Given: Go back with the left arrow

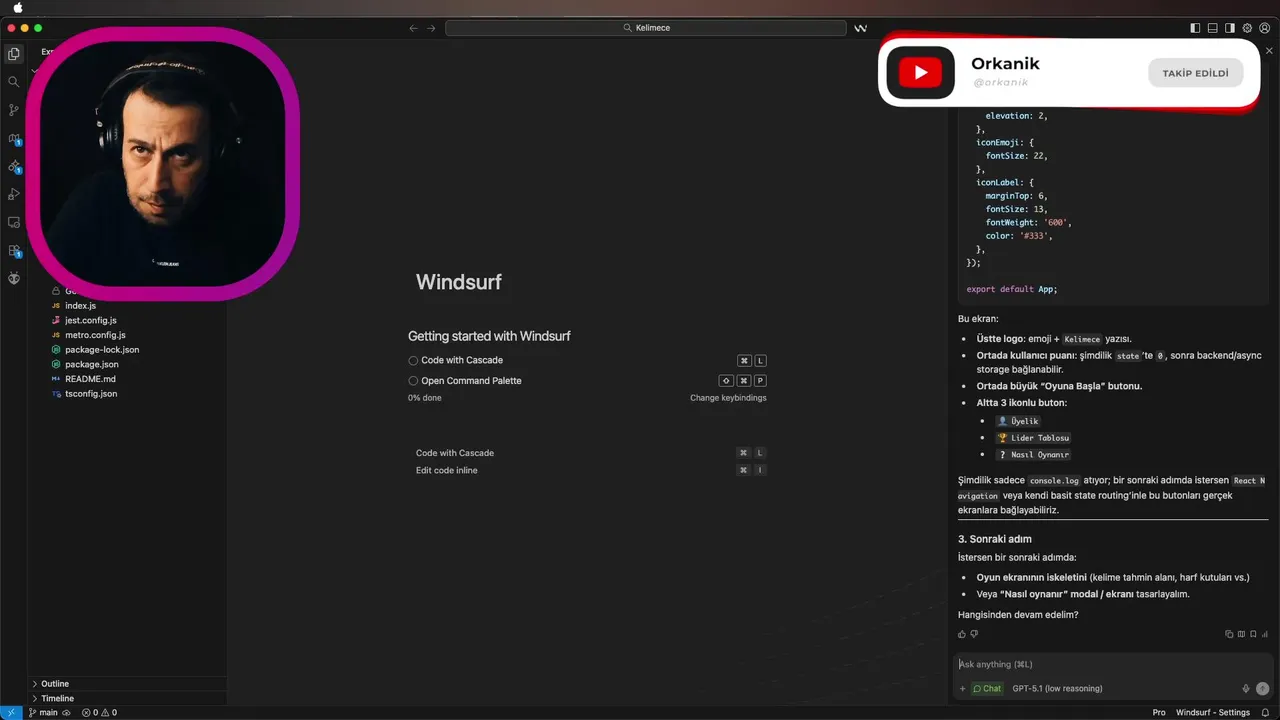Looking at the screenshot, I should [x=414, y=28].
